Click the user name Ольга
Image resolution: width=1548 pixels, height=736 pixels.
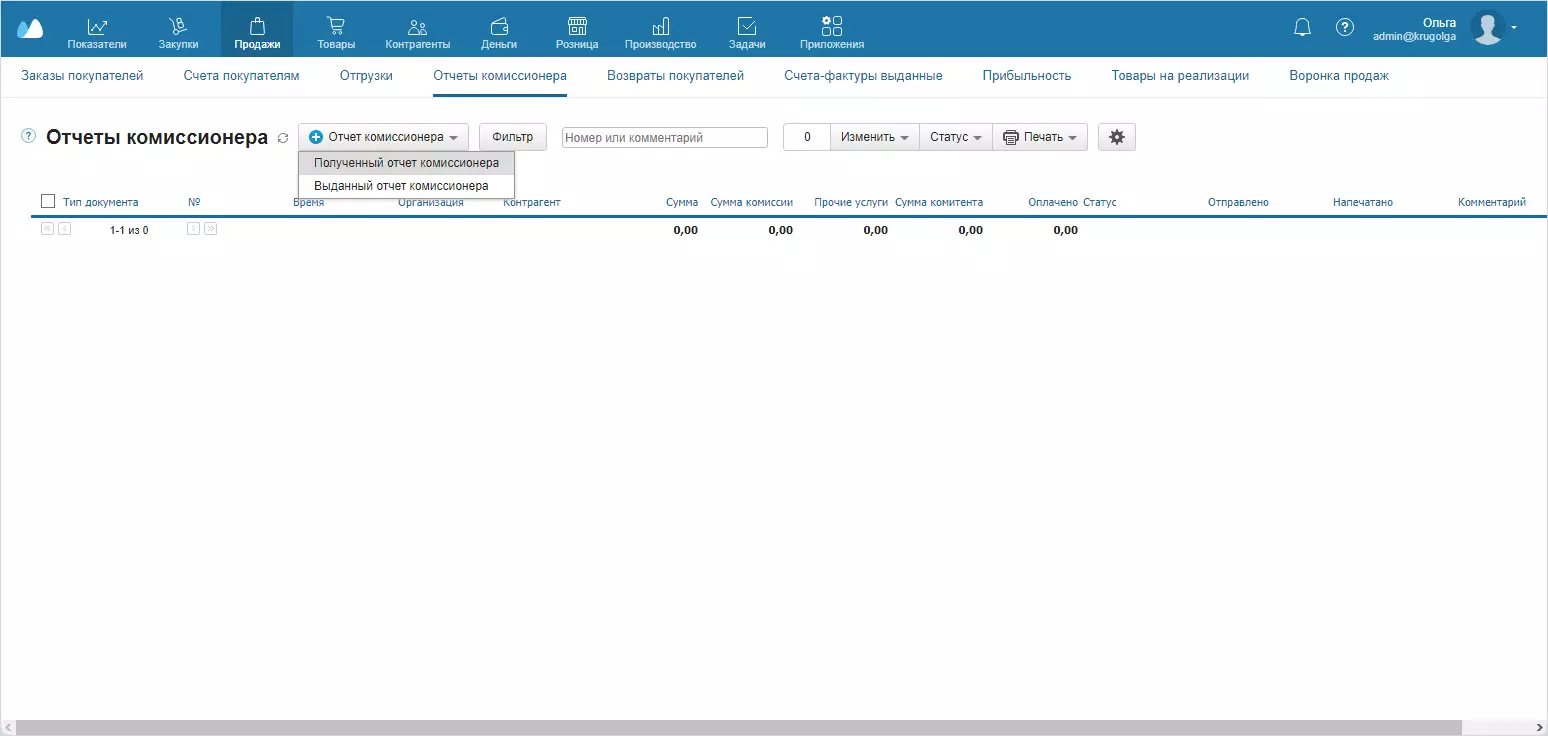coord(1439,22)
